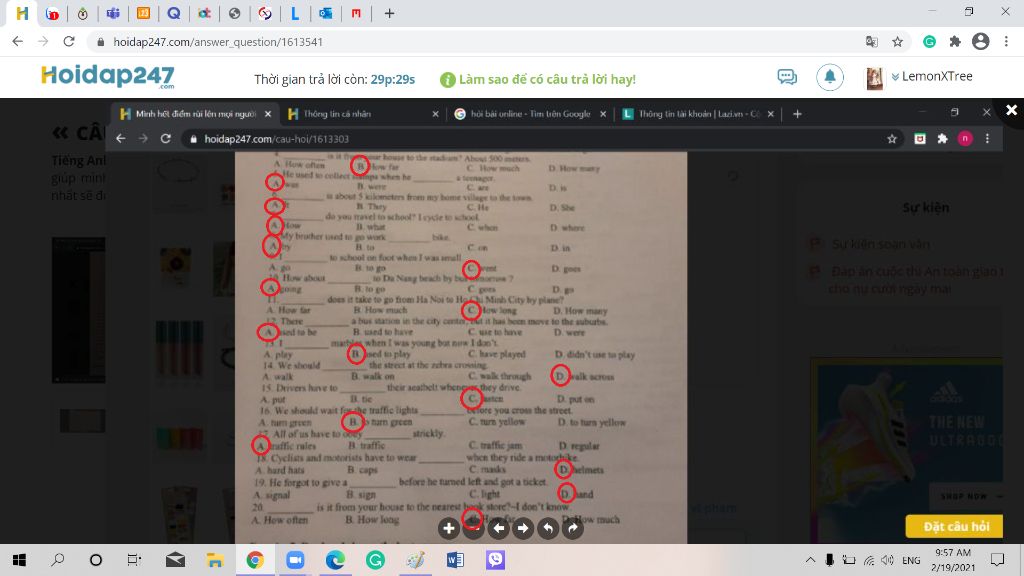The width and height of the screenshot is (1024, 576).
Task: Open the volume control in tray
Action: point(887,560)
